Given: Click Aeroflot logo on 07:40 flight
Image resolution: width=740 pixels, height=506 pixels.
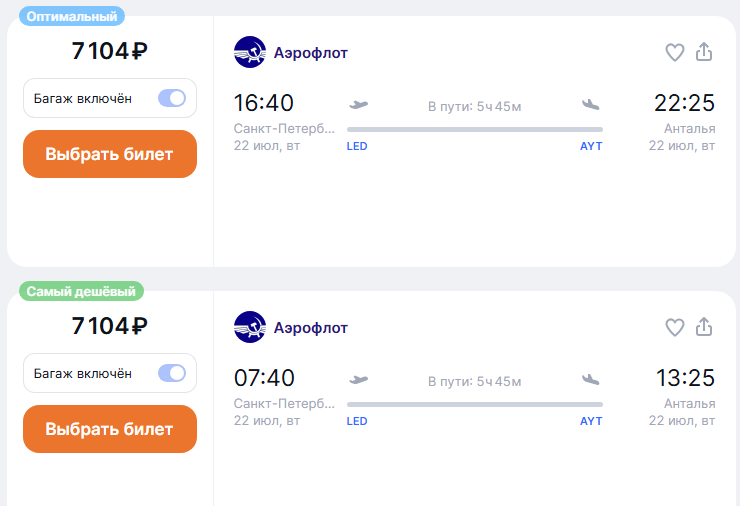Looking at the screenshot, I should [x=250, y=327].
